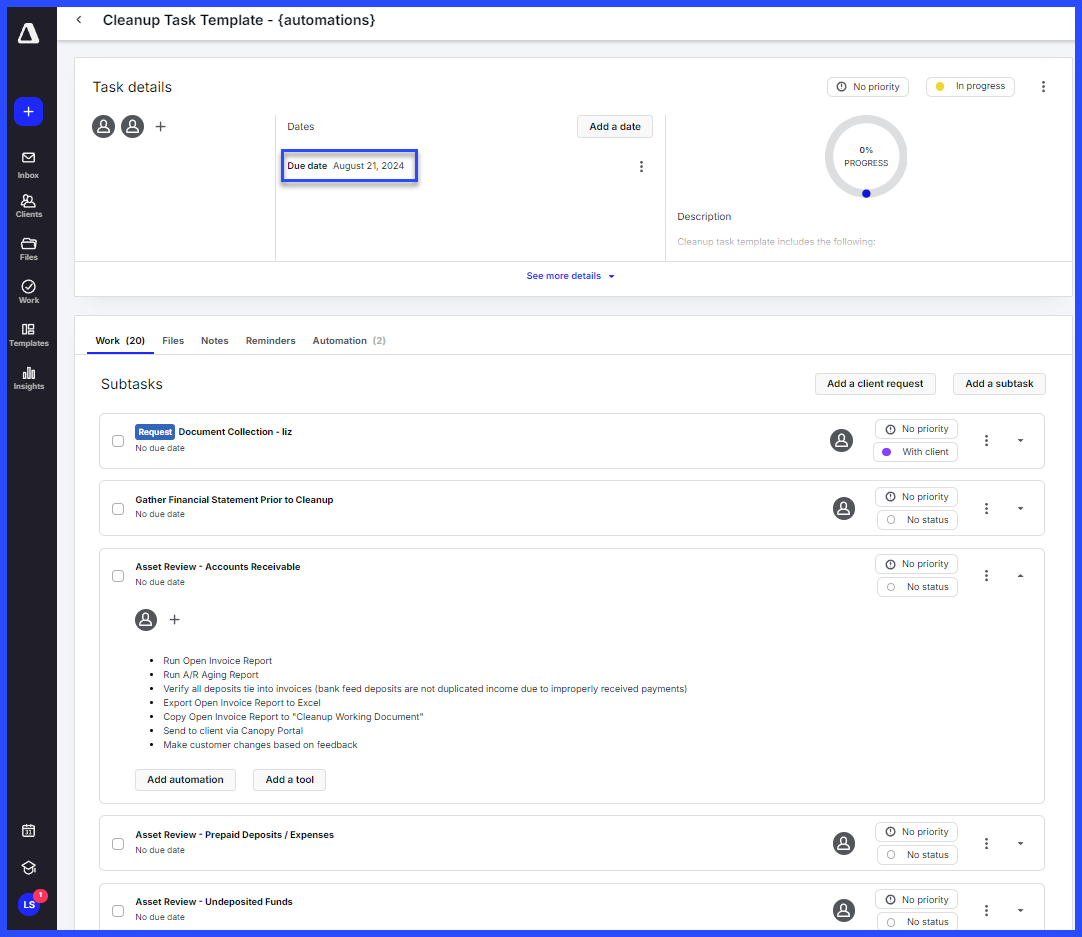Open the Inbox icon in sidebar

pos(28,164)
